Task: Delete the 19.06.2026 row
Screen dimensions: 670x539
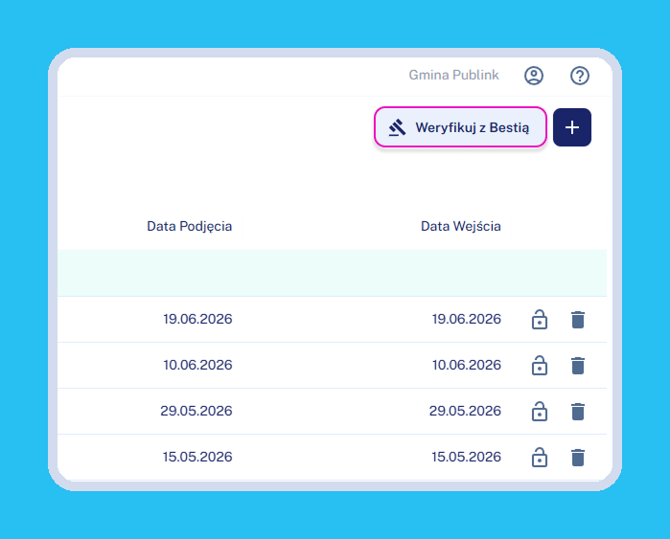Action: [x=578, y=320]
